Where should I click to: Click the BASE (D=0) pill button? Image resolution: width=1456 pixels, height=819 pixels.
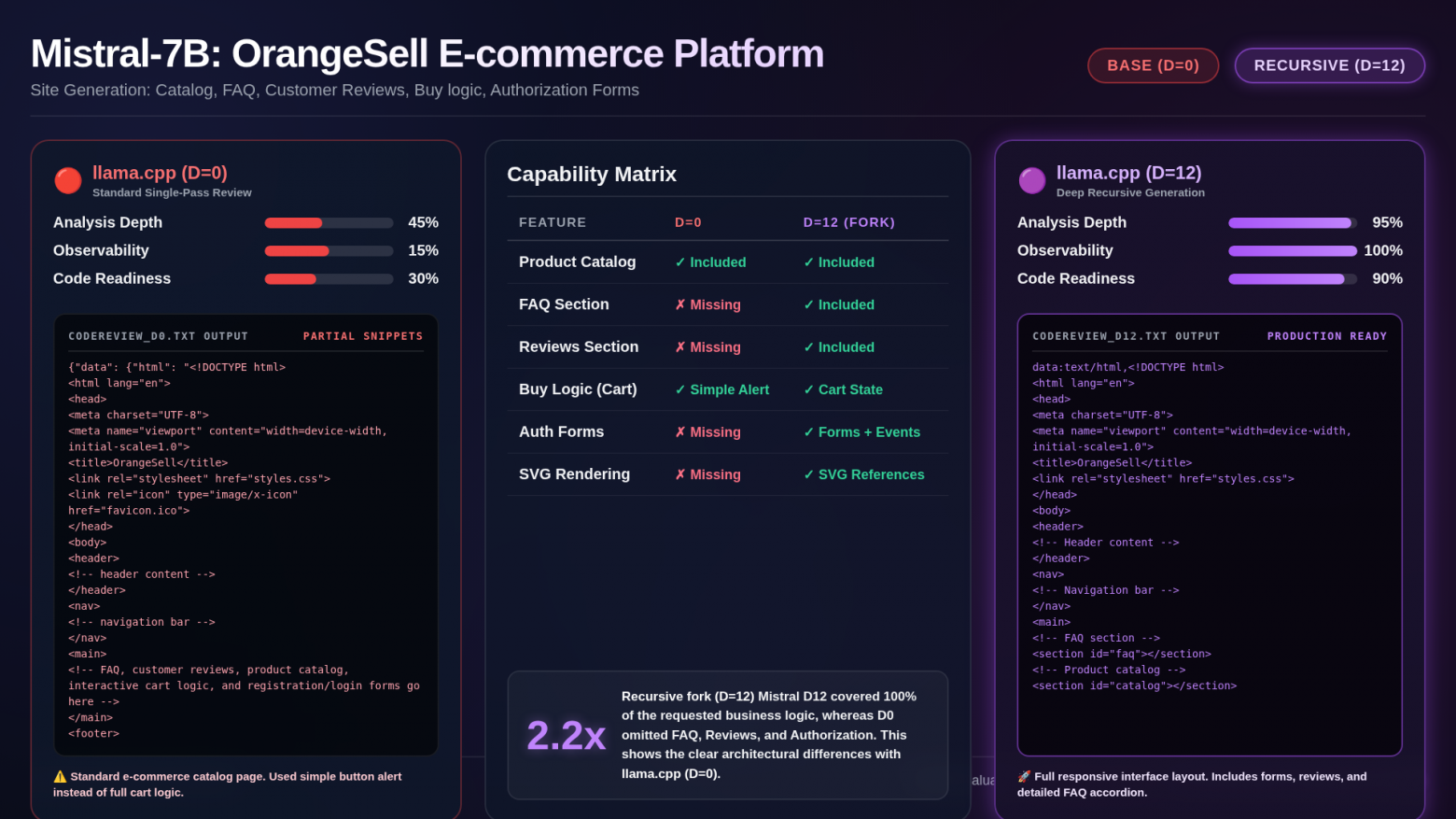pos(1153,65)
